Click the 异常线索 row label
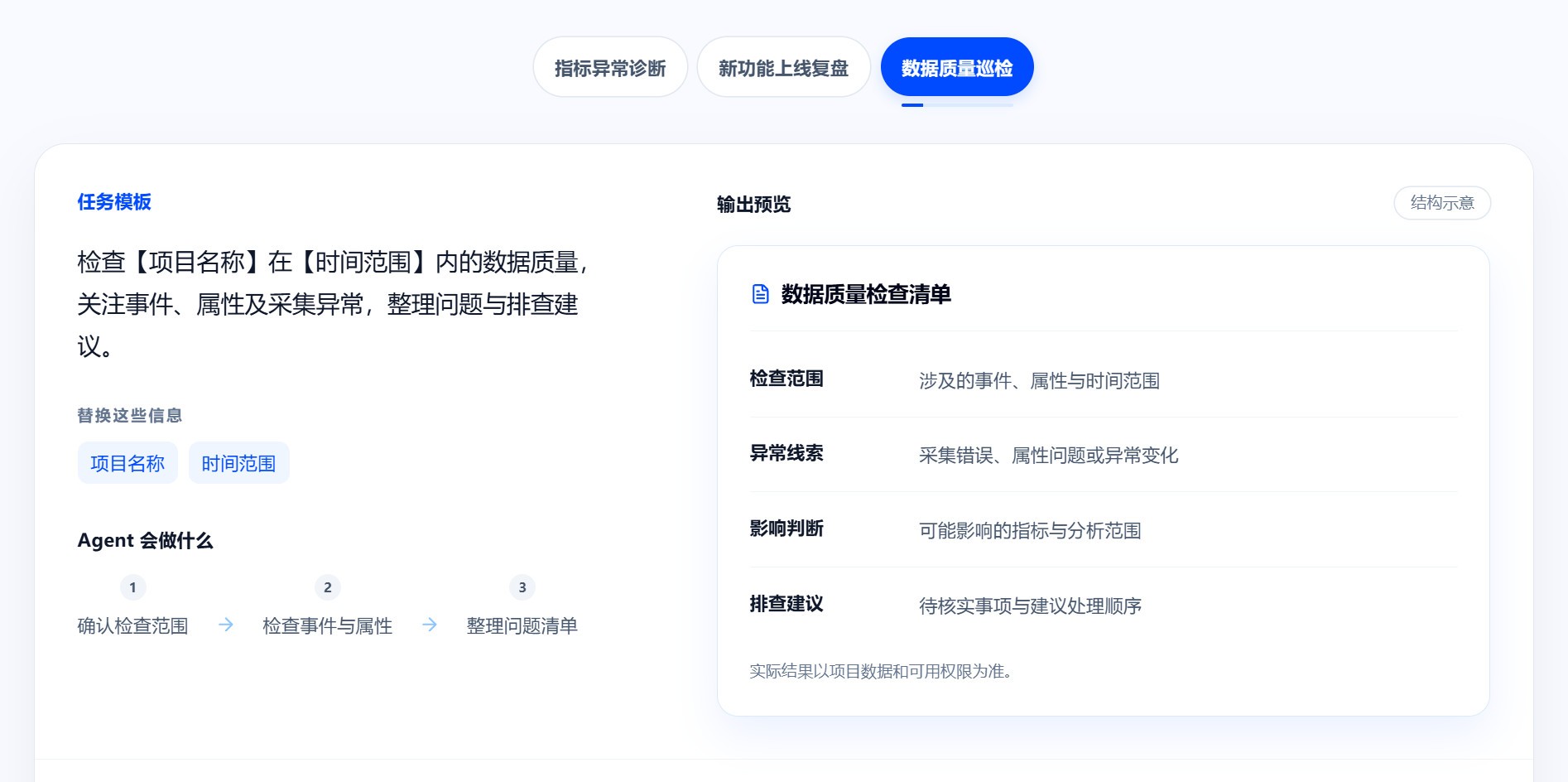The height and width of the screenshot is (782, 1568). (x=786, y=453)
